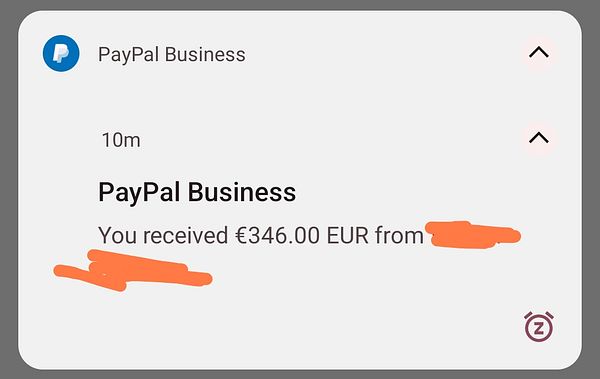Screen dimensions: 600x379
Task: Open the PayPal Business app header label
Action: 172,54
